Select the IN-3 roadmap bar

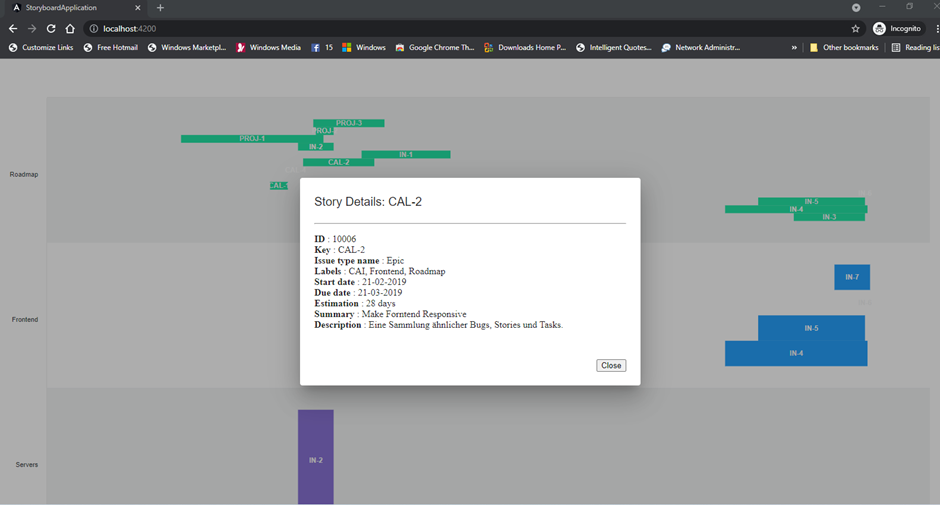[829, 217]
